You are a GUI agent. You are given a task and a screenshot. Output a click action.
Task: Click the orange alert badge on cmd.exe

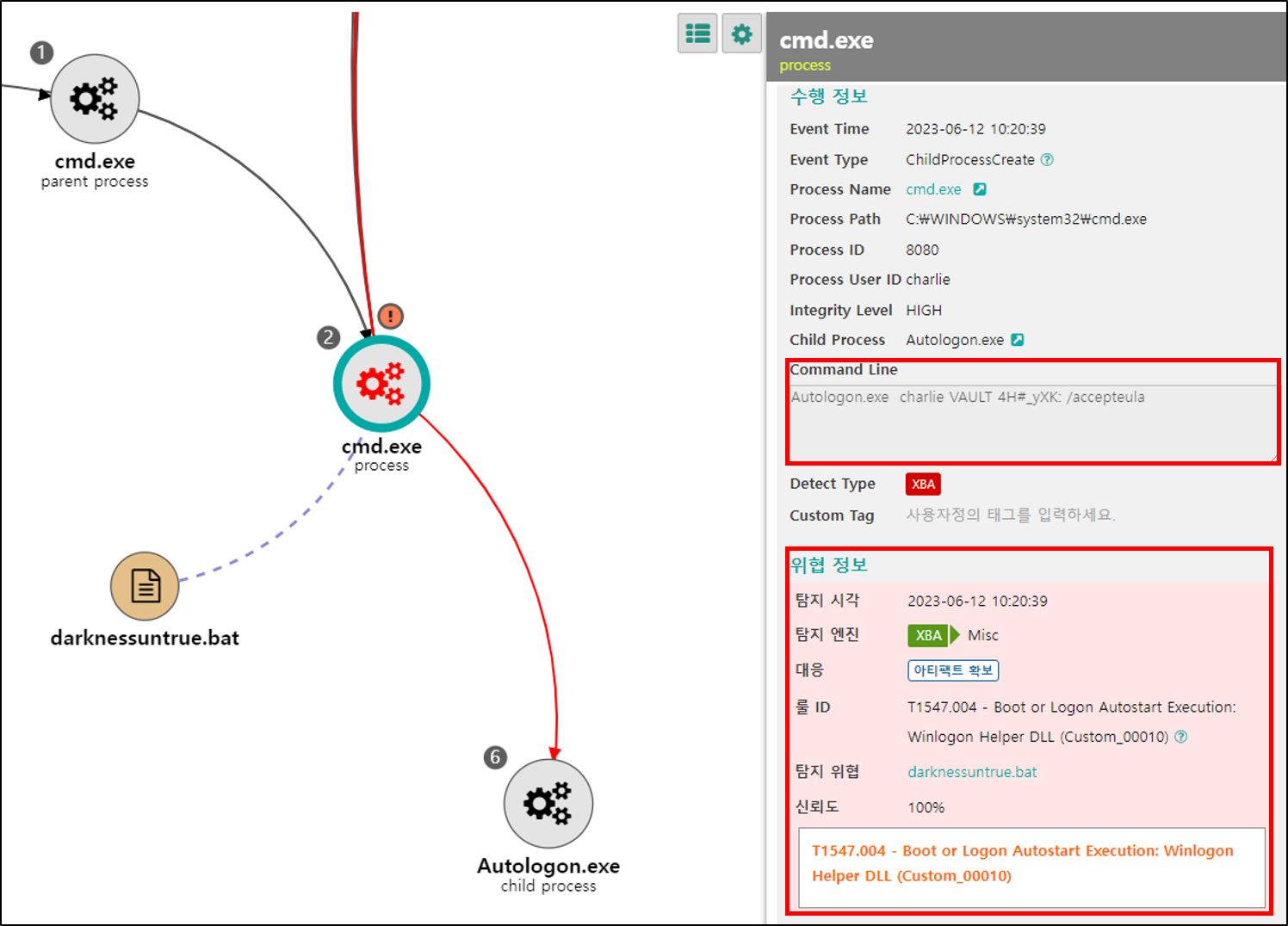point(390,316)
